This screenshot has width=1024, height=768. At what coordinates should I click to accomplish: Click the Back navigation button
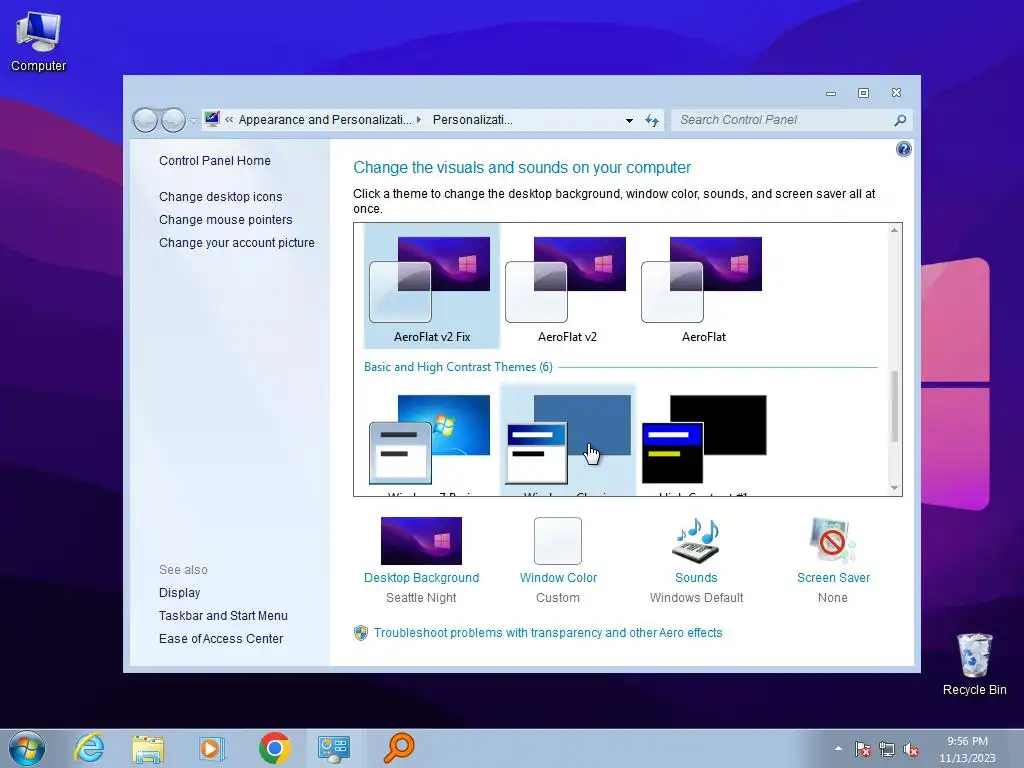[x=145, y=120]
